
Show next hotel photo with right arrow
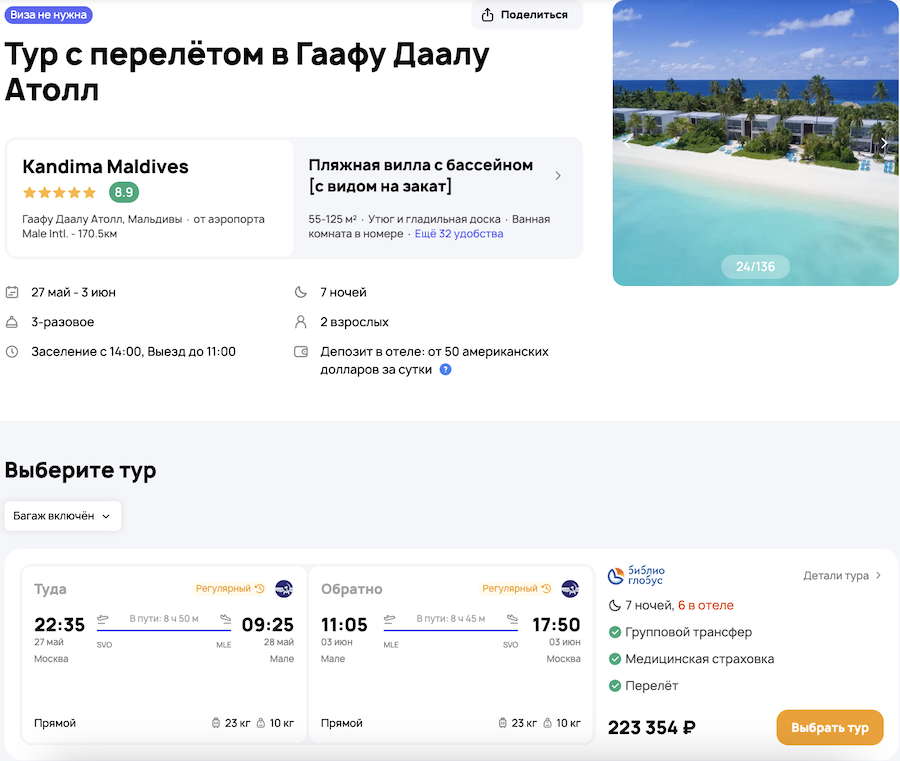coord(884,143)
